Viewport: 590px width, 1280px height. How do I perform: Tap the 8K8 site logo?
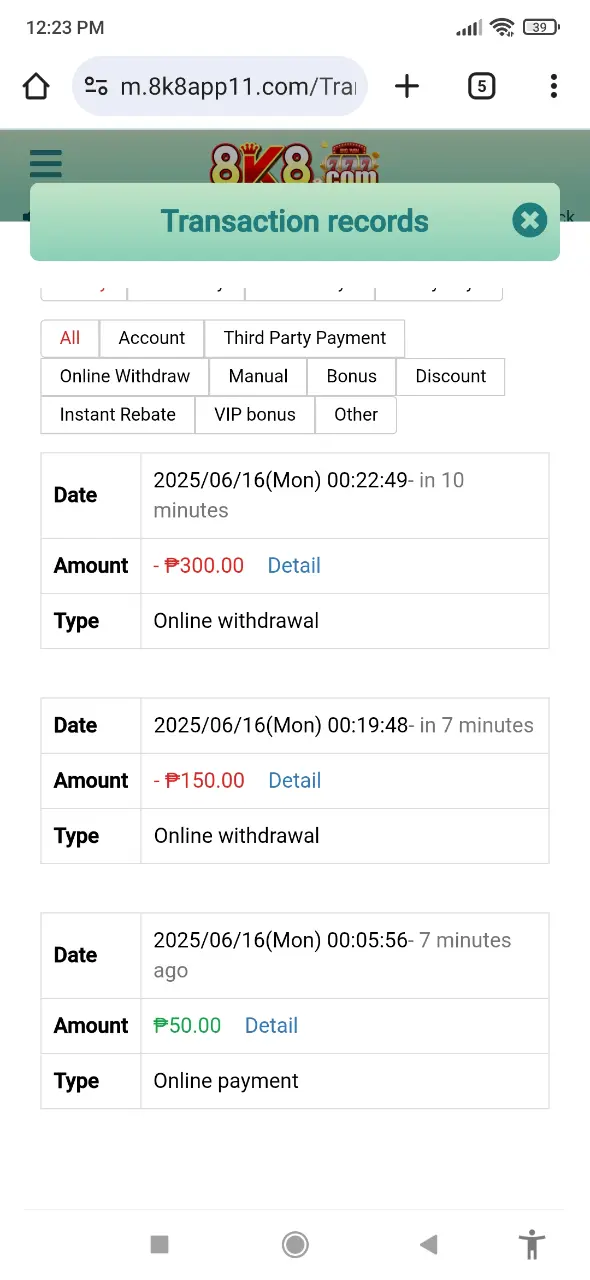pos(295,163)
